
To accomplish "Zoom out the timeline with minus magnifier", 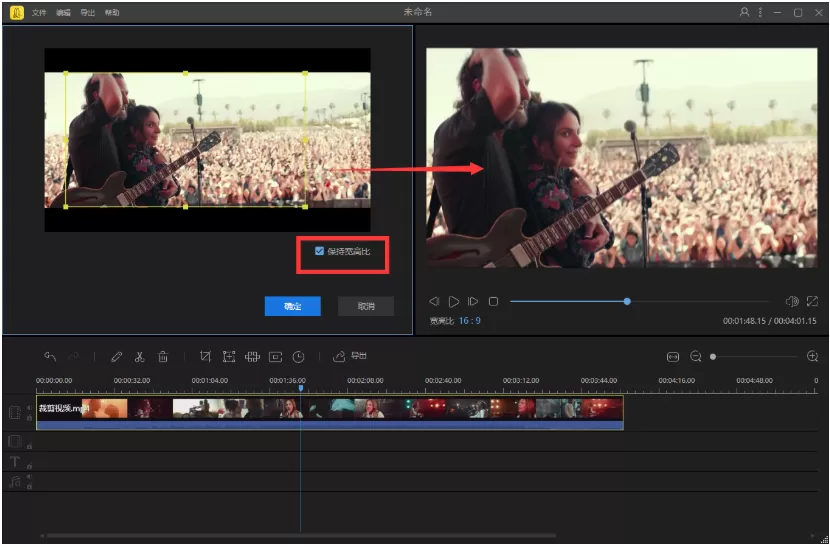I will pos(696,356).
